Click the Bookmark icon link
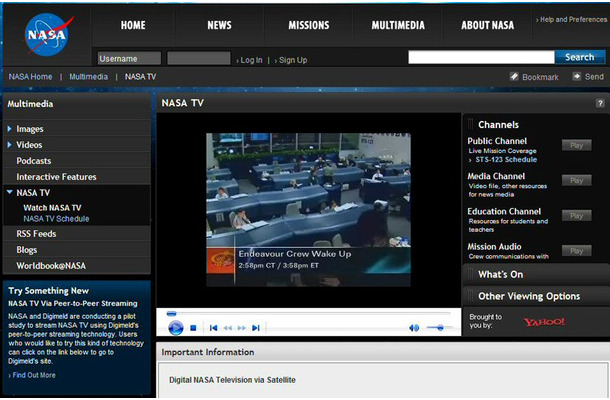 pos(513,77)
